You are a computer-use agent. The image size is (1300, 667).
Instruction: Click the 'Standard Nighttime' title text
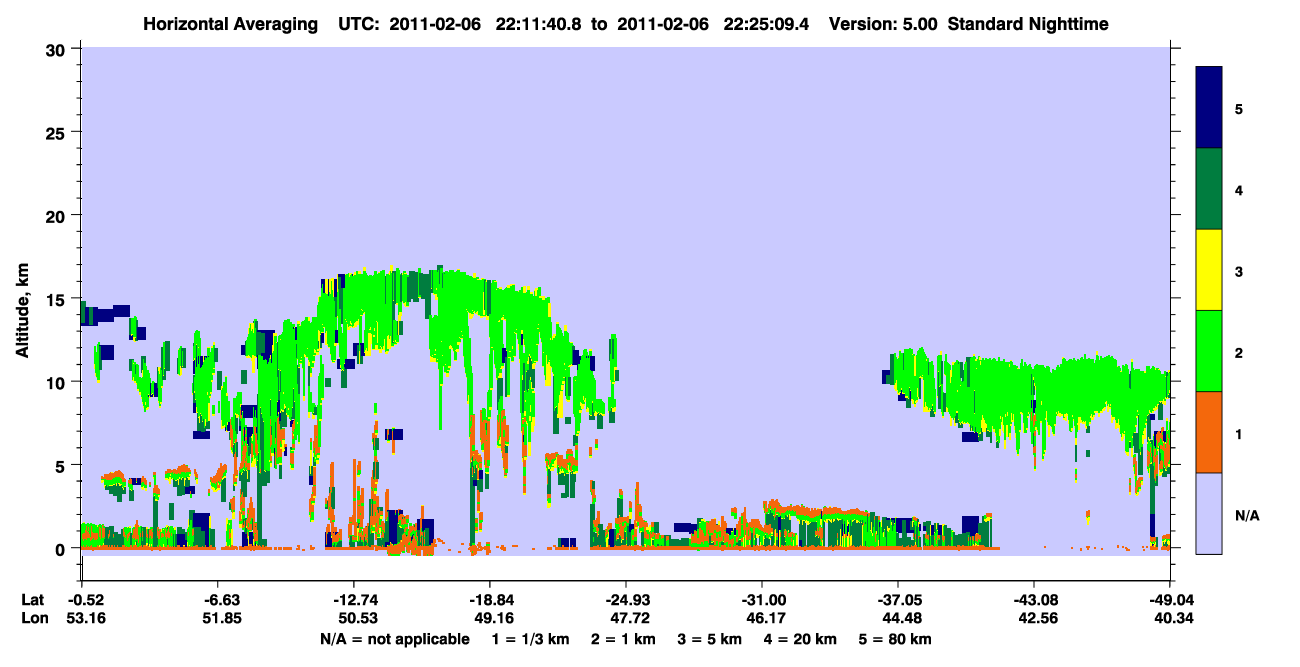[x=1028, y=23]
